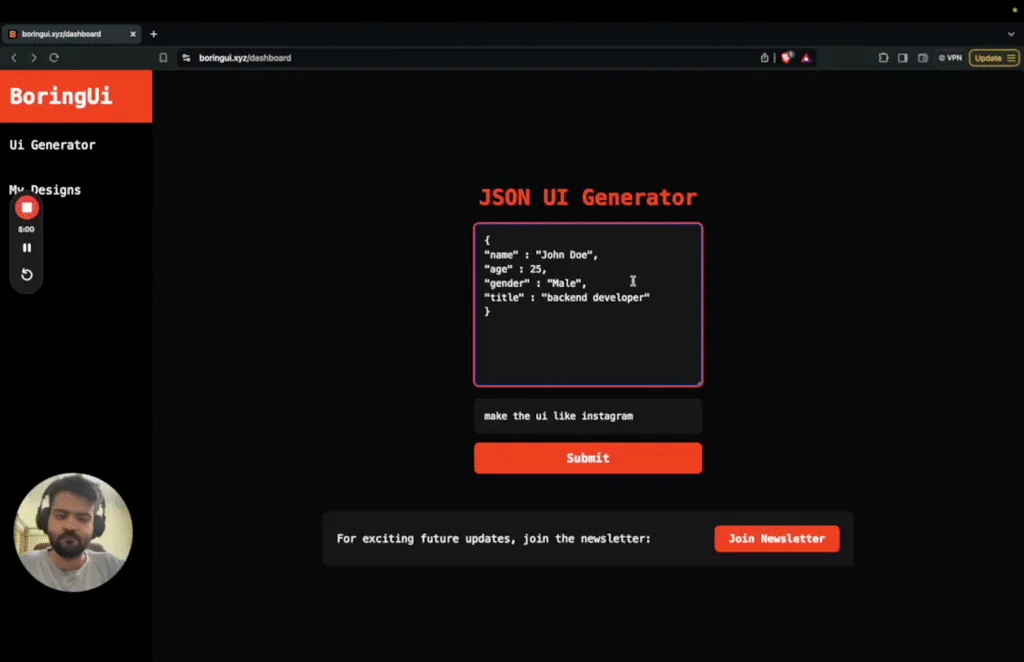Switch to the boringui.xyz/dashboard tab

tap(70, 32)
